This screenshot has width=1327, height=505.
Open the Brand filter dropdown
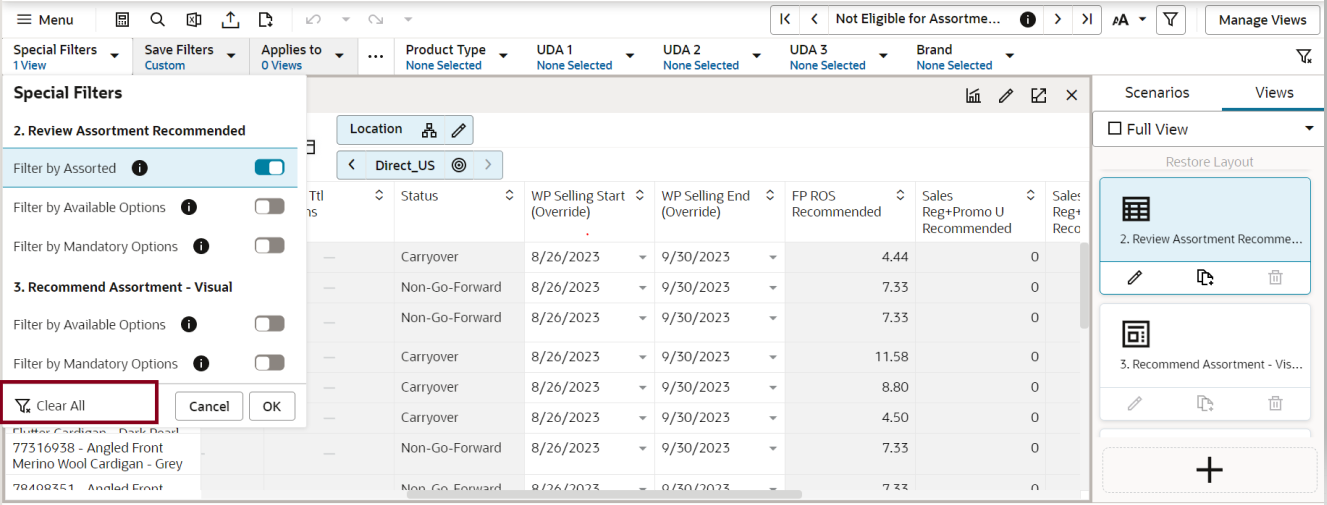[x=1009, y=56]
